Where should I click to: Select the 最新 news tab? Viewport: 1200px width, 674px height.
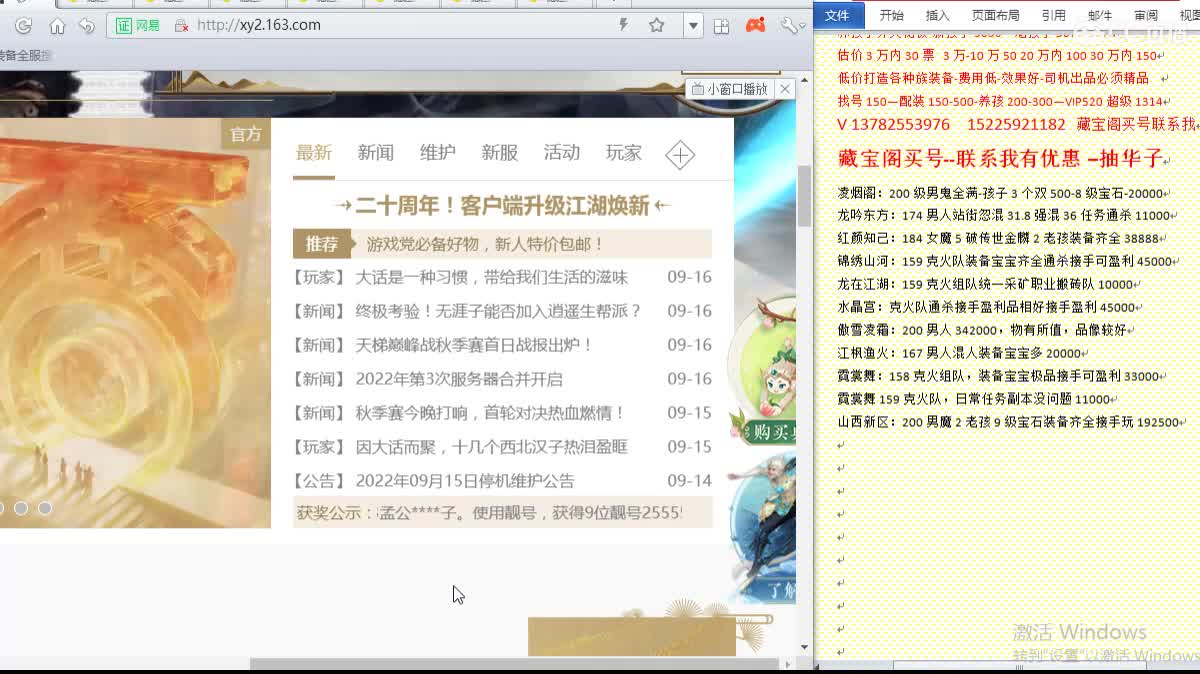pos(313,152)
